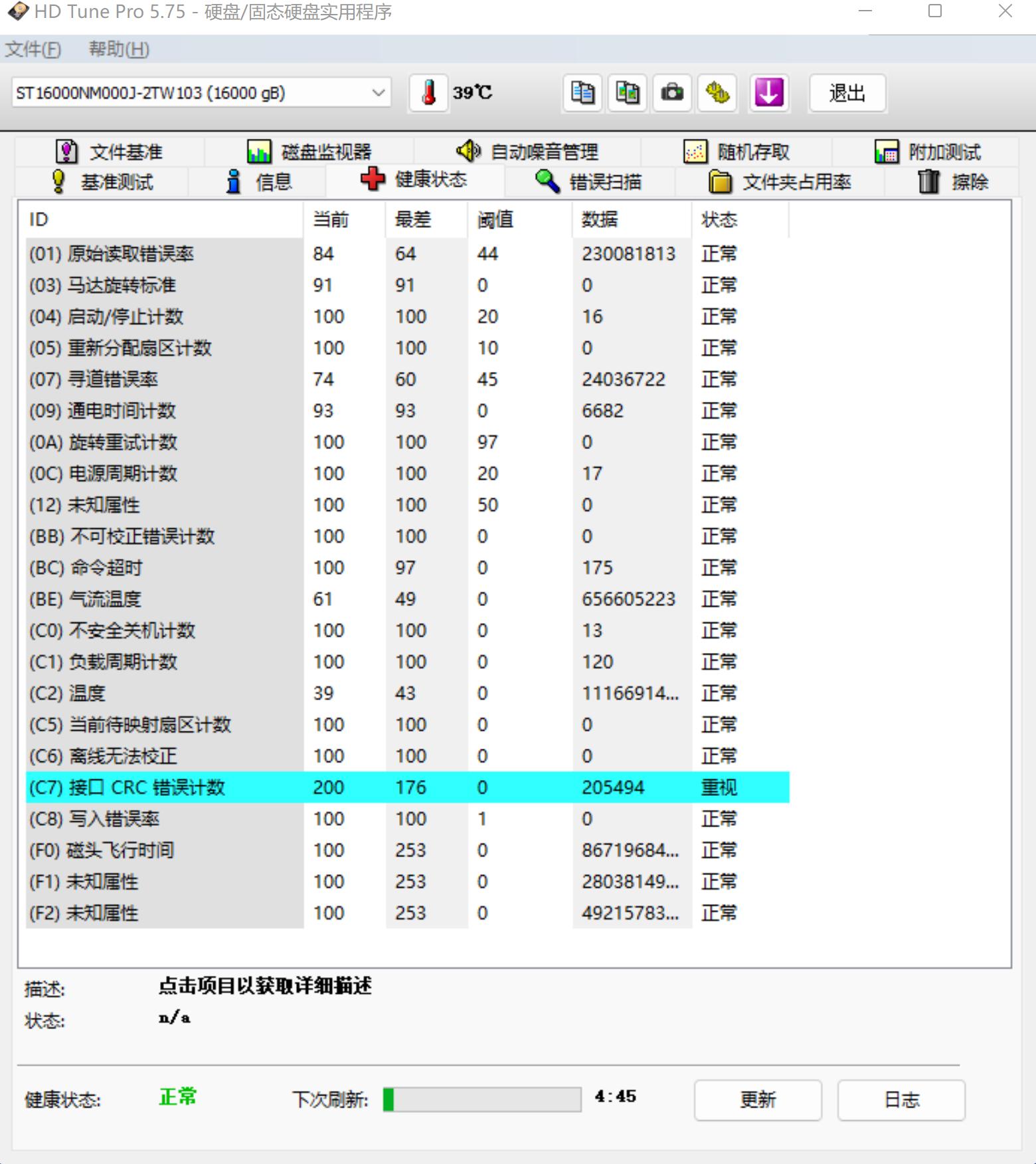Select the 随机存取 tab

tap(736, 152)
